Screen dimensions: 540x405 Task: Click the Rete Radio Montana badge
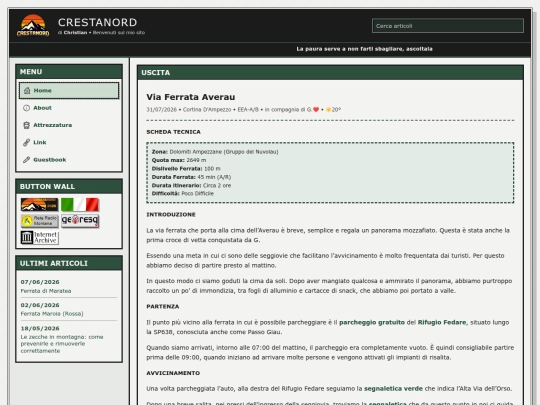tap(39, 221)
